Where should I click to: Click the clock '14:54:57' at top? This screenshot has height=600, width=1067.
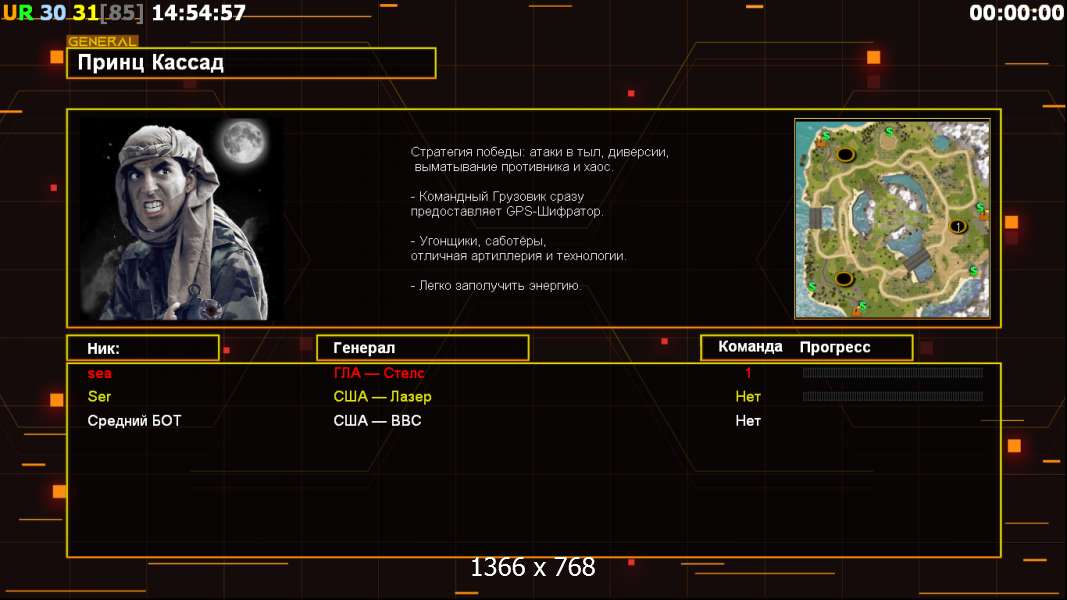coord(198,13)
